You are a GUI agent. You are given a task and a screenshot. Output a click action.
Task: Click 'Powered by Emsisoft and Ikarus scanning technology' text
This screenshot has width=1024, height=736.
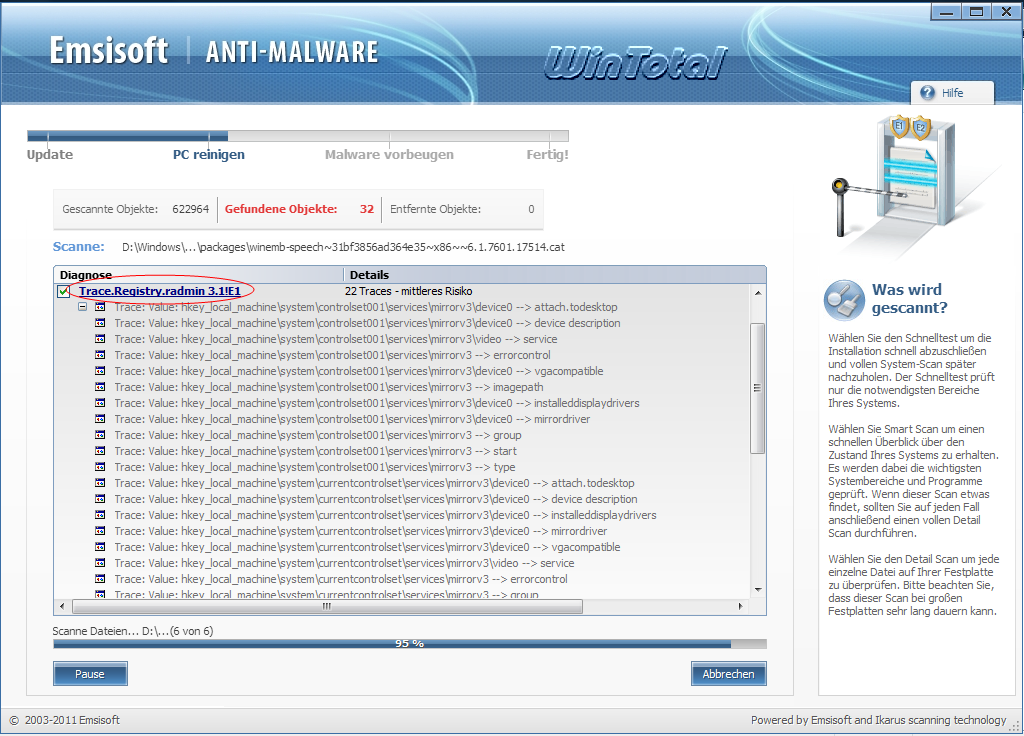coord(878,720)
